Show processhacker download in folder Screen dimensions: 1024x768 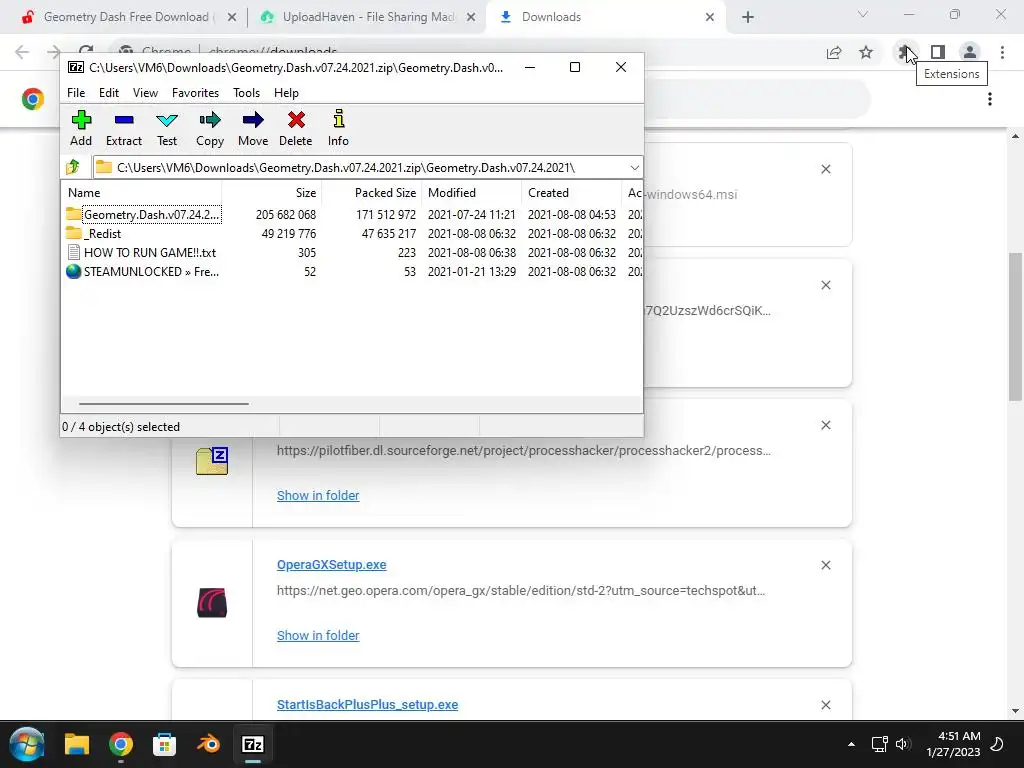tap(318, 495)
